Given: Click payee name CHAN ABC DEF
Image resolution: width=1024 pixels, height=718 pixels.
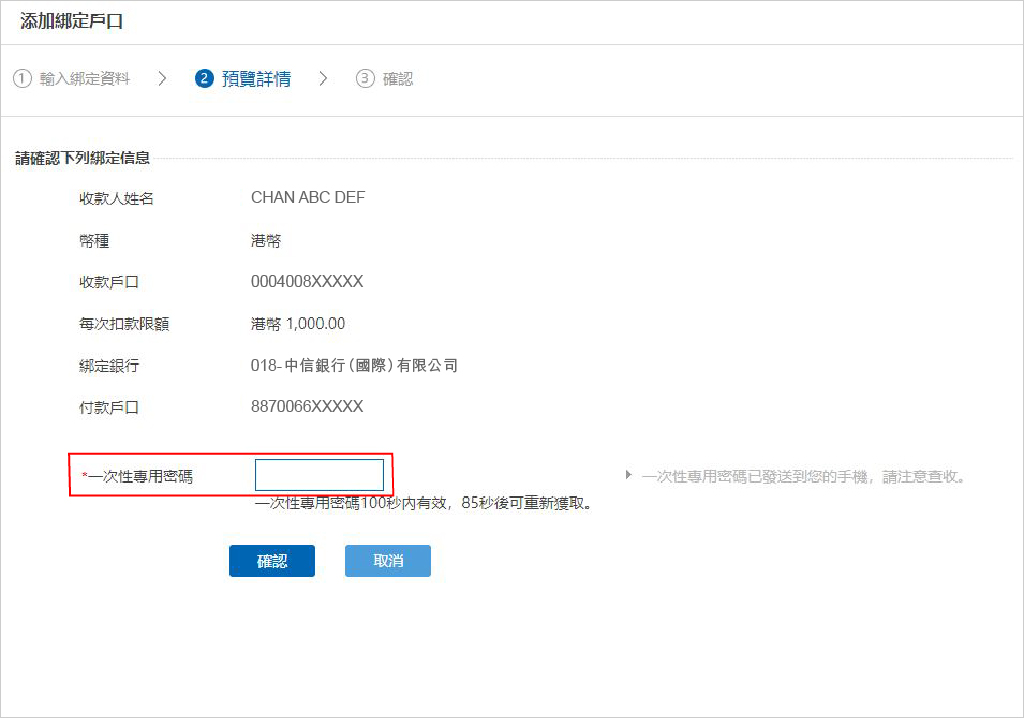Looking at the screenshot, I should [x=308, y=197].
